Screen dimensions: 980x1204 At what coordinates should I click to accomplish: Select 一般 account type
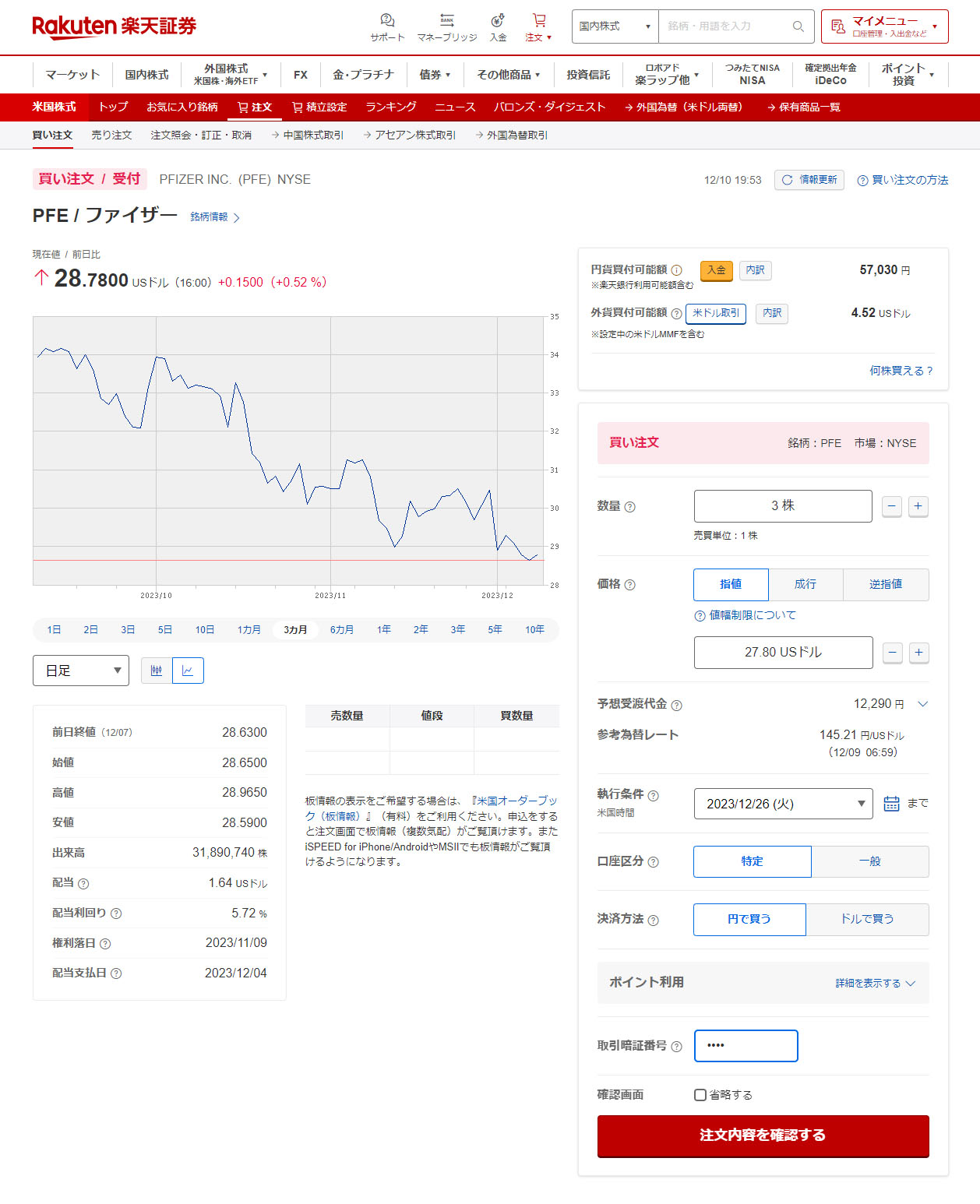869,861
